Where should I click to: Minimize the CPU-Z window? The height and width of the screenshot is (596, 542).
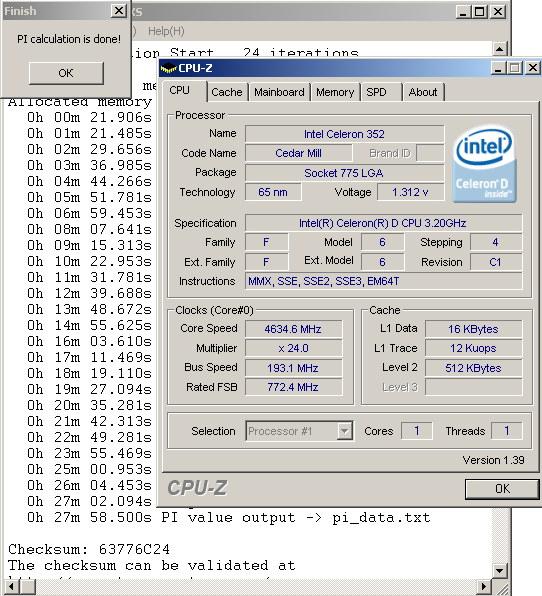[x=498, y=68]
